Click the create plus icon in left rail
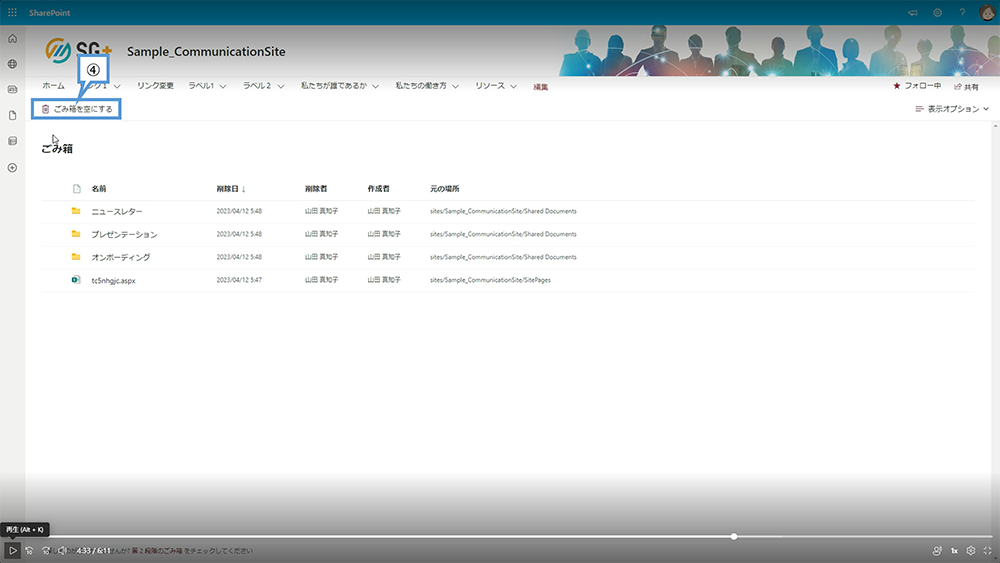This screenshot has height=563, width=1000. click(12, 168)
